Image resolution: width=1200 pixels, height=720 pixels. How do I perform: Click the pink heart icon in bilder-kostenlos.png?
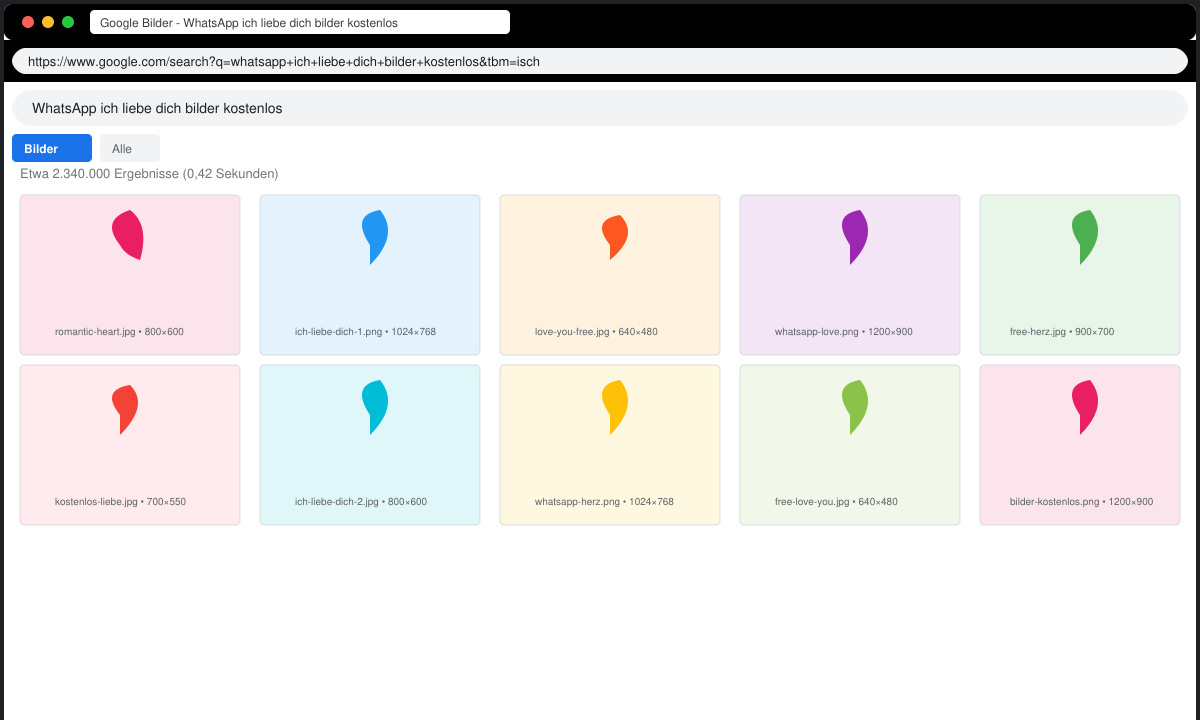(1084, 407)
